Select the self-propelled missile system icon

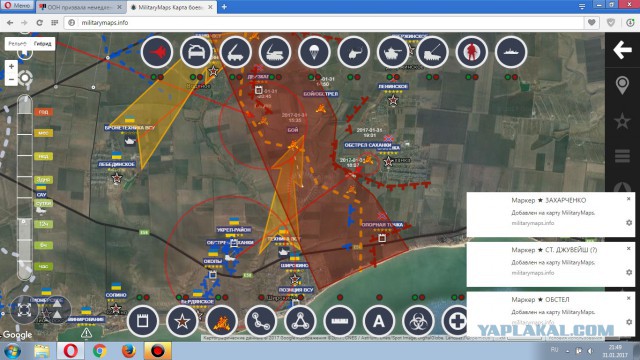point(275,52)
